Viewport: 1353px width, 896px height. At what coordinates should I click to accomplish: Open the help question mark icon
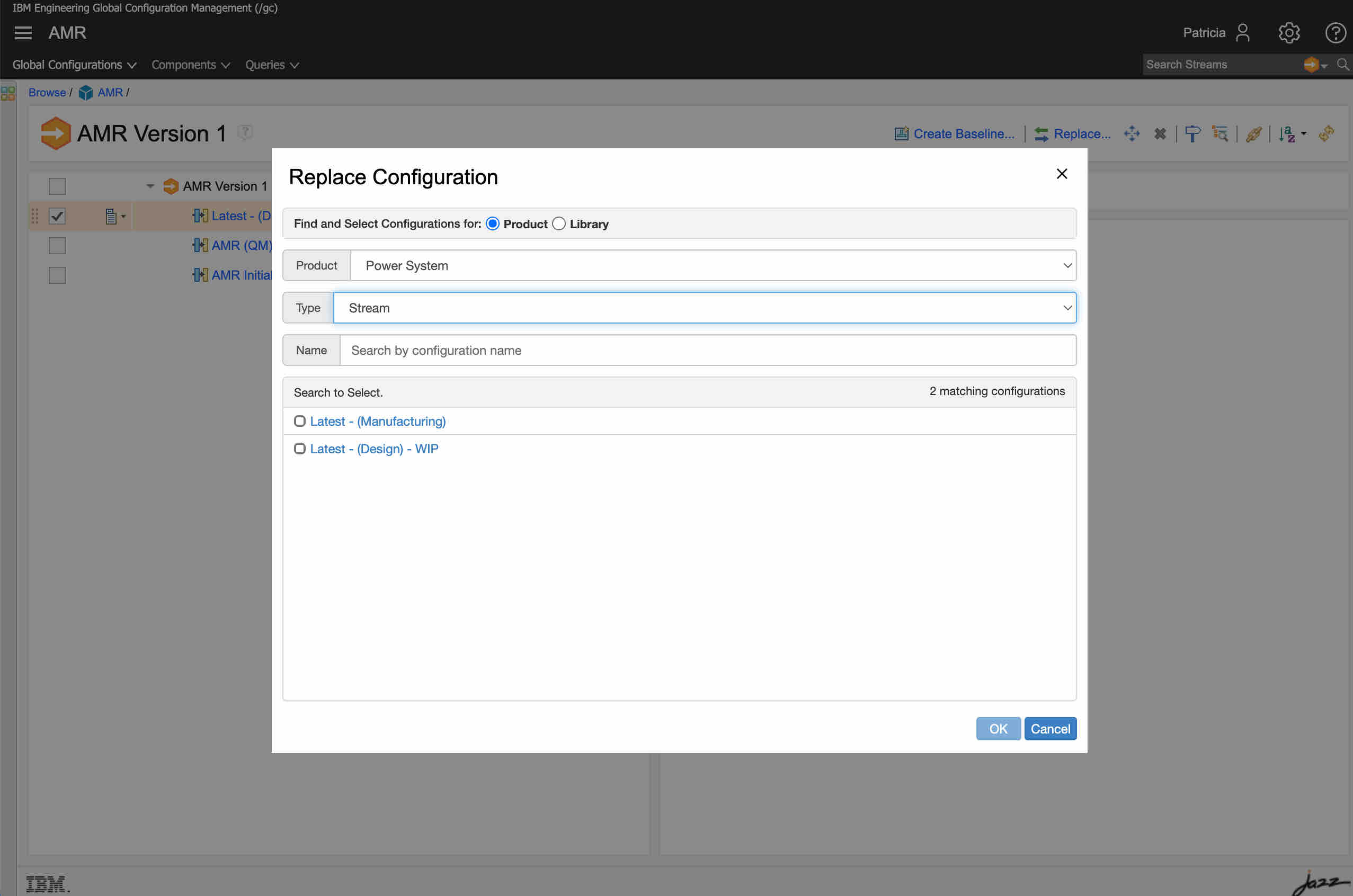1334,33
